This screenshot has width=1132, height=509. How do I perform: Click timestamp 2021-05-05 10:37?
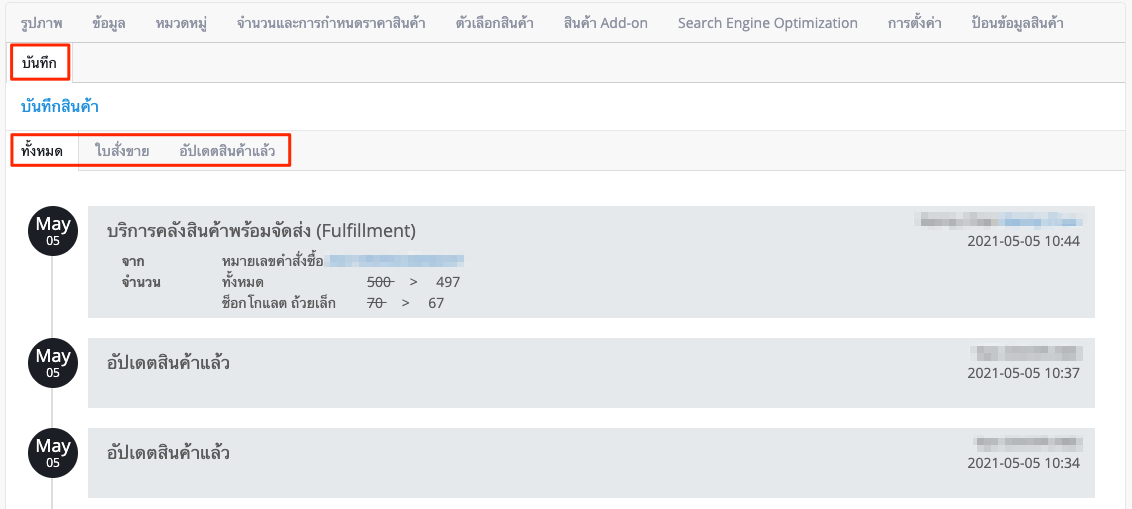tap(1023, 373)
